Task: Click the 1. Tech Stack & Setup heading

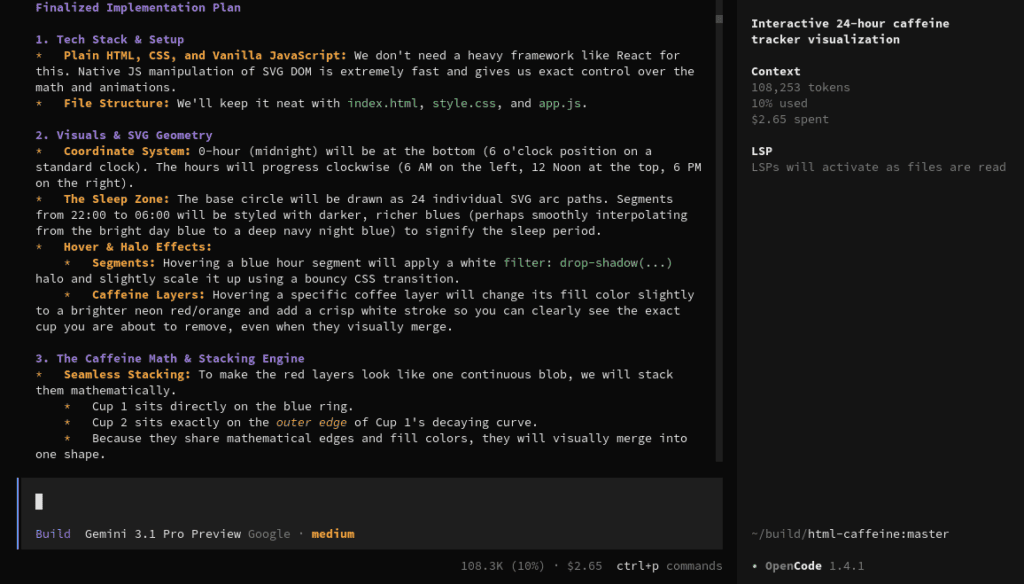Action: click(x=110, y=39)
